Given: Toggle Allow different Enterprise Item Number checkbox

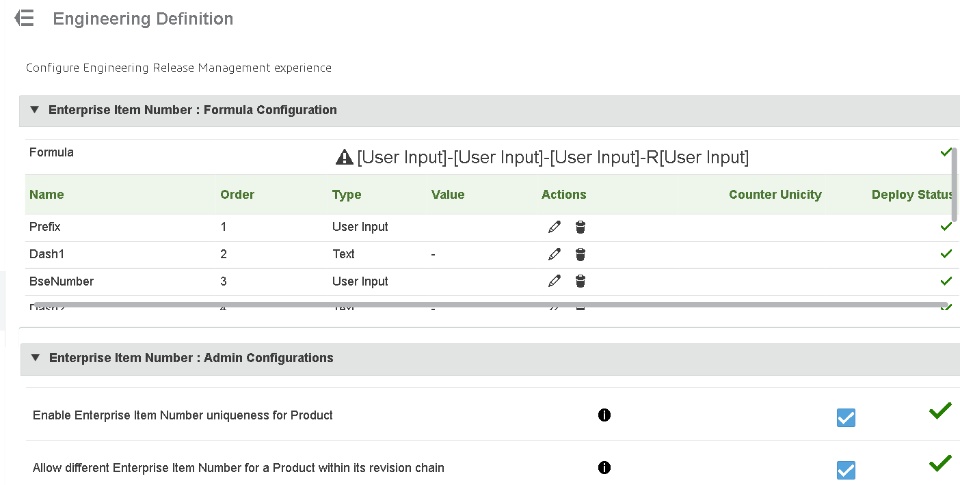Looking at the screenshot, I should pyautogui.click(x=846, y=469).
